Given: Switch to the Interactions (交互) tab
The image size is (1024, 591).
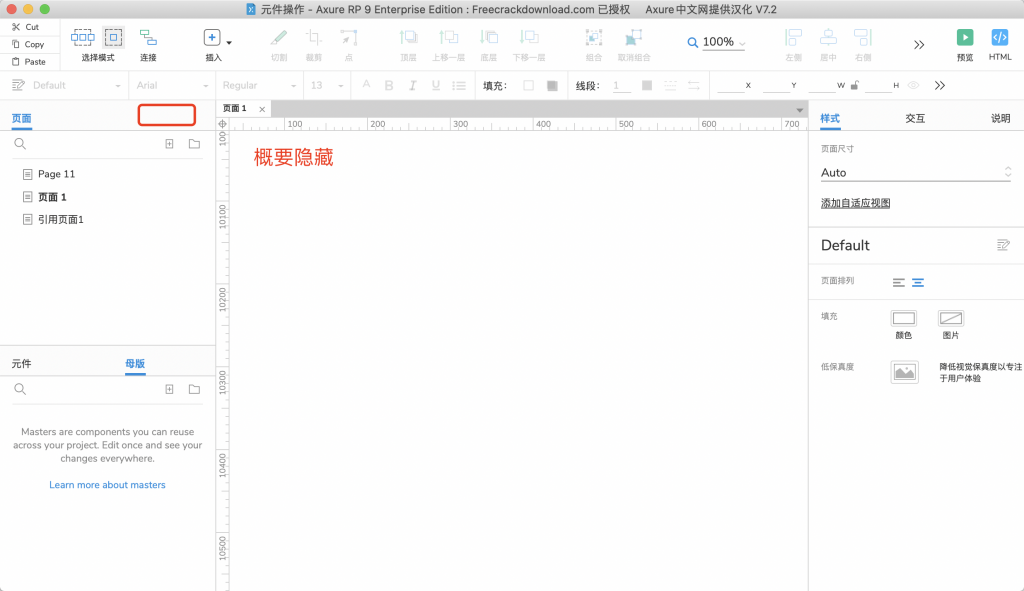Looking at the screenshot, I should point(915,118).
